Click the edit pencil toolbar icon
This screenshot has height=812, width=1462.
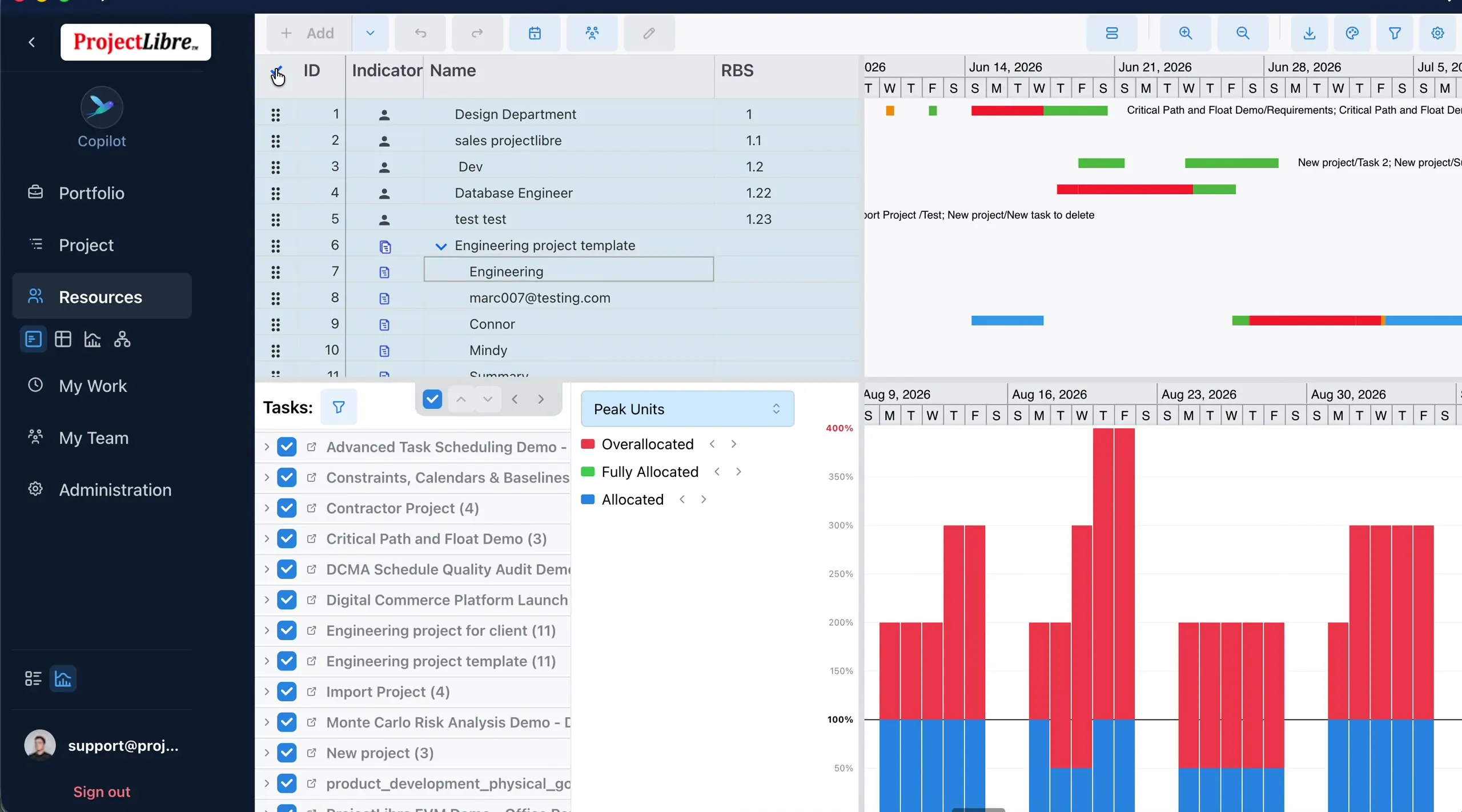point(649,33)
